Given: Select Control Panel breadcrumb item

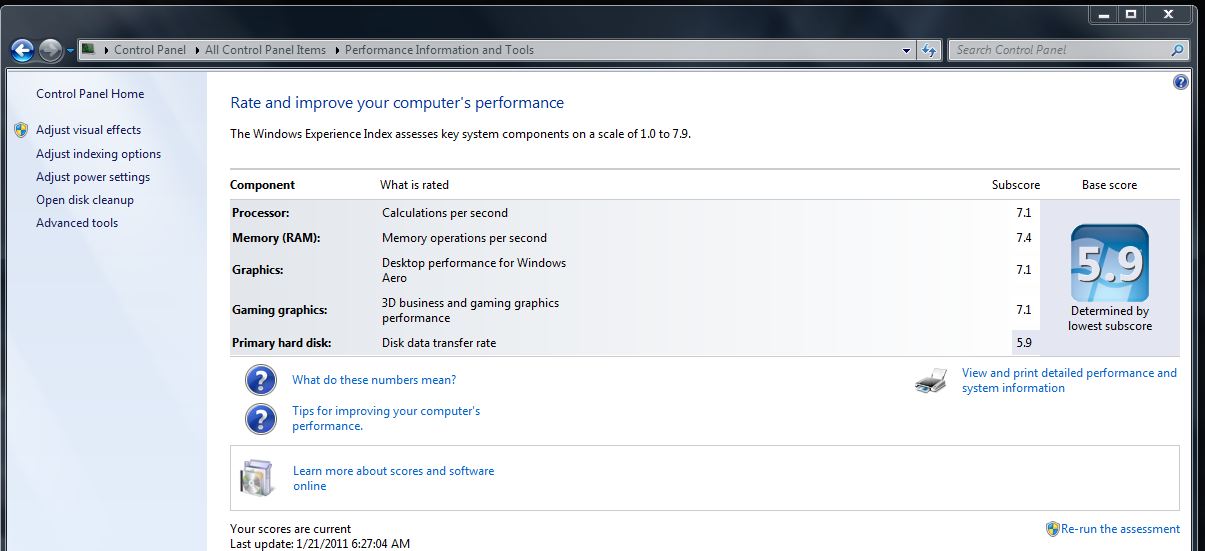Looking at the screenshot, I should point(150,50).
